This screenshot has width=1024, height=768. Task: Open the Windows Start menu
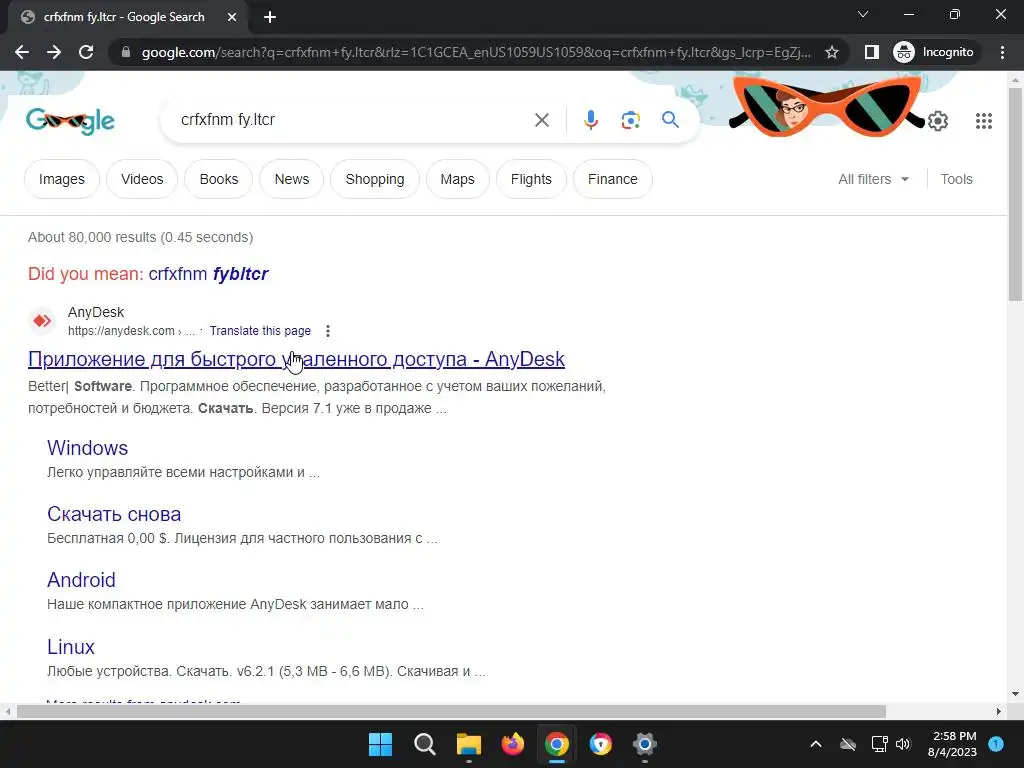coord(380,744)
